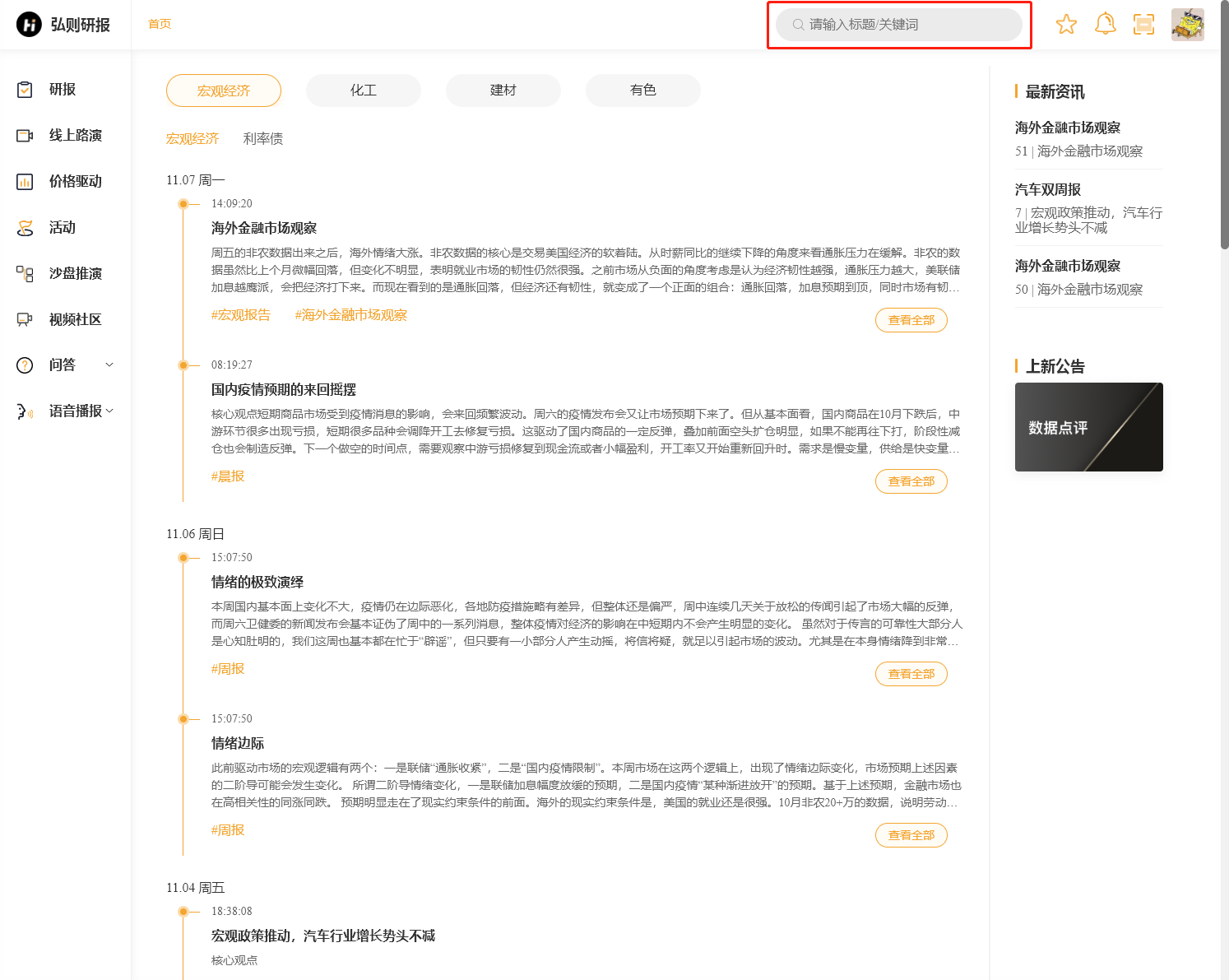Open the 活动 icon in sidebar
Image resolution: width=1229 pixels, height=980 pixels.
tap(26, 228)
